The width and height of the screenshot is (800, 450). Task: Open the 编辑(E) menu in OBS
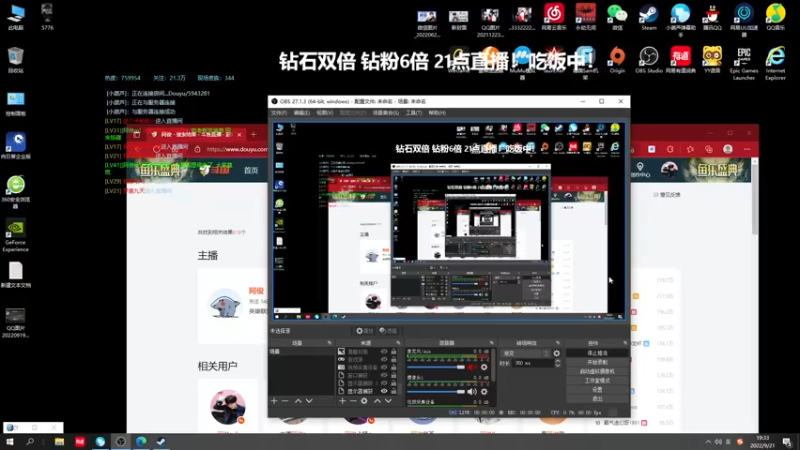pos(302,113)
